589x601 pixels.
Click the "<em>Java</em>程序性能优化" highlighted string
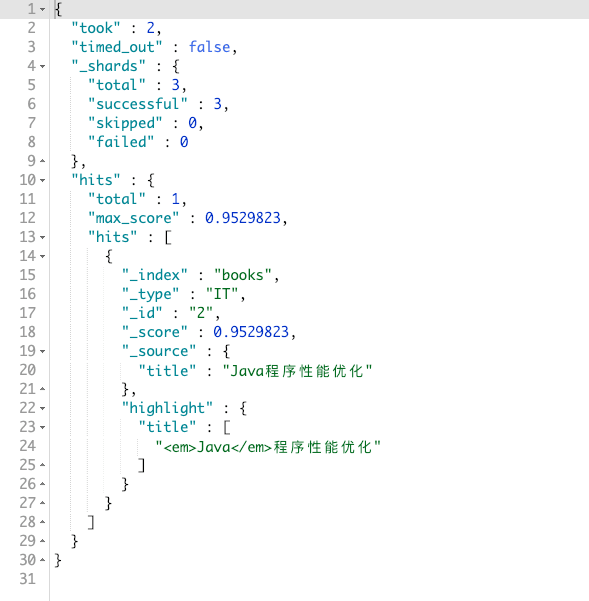pos(268,447)
